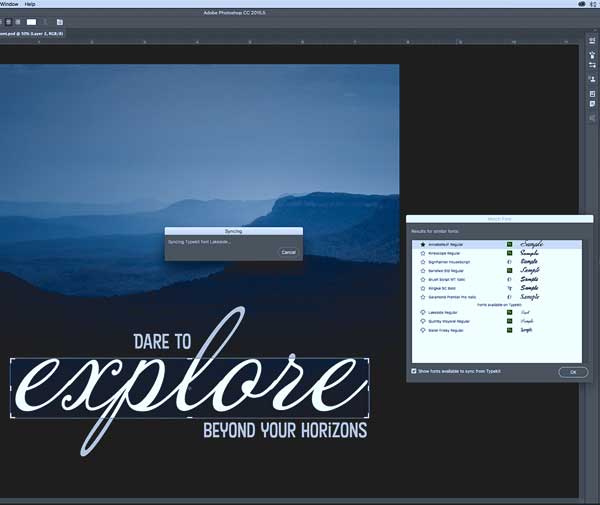Click the cloud sync icon for Quimby Mayoral Regular
This screenshot has width=600, height=505.
pyautogui.click(x=423, y=321)
